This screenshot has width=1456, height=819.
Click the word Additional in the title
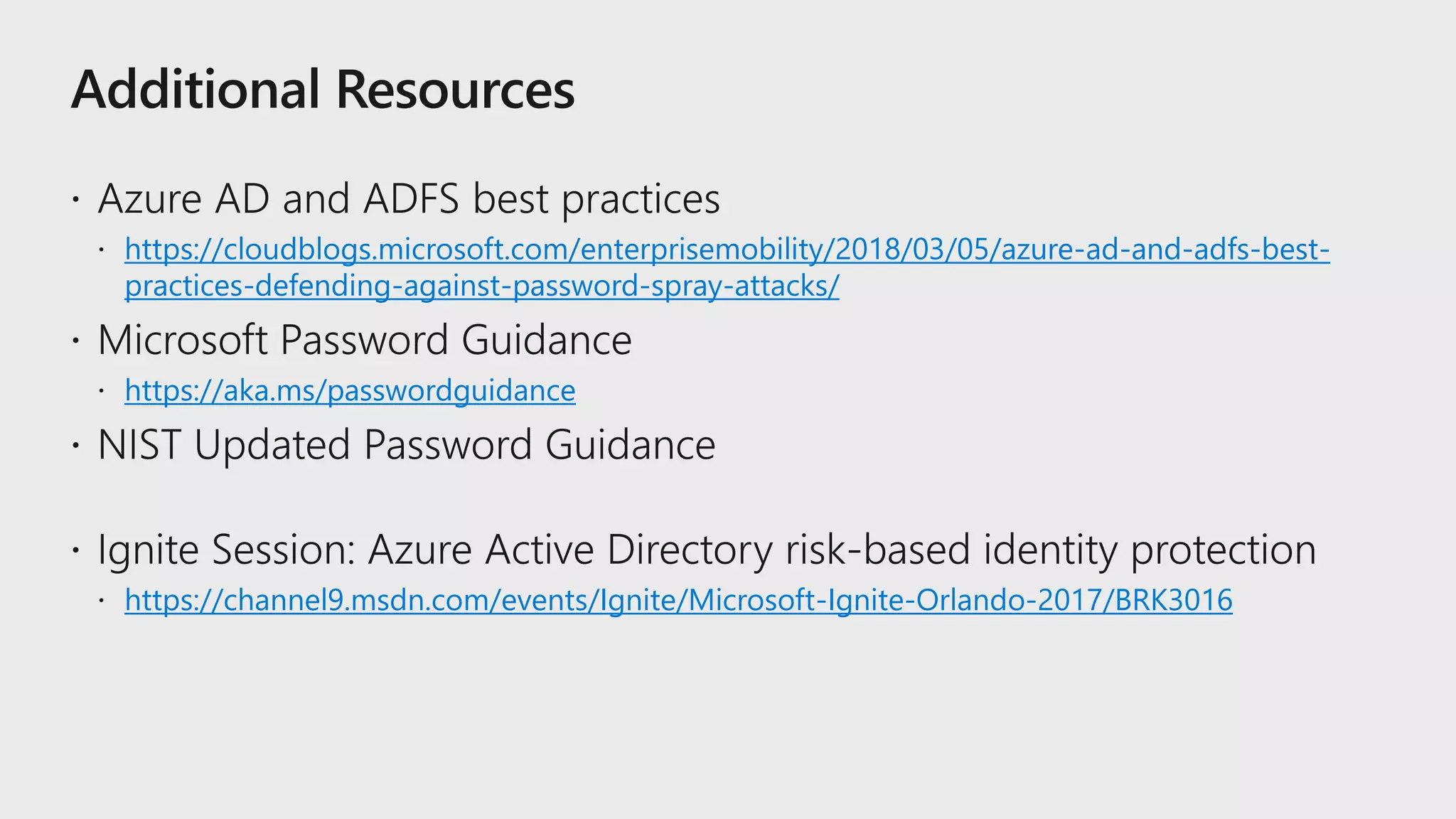196,90
